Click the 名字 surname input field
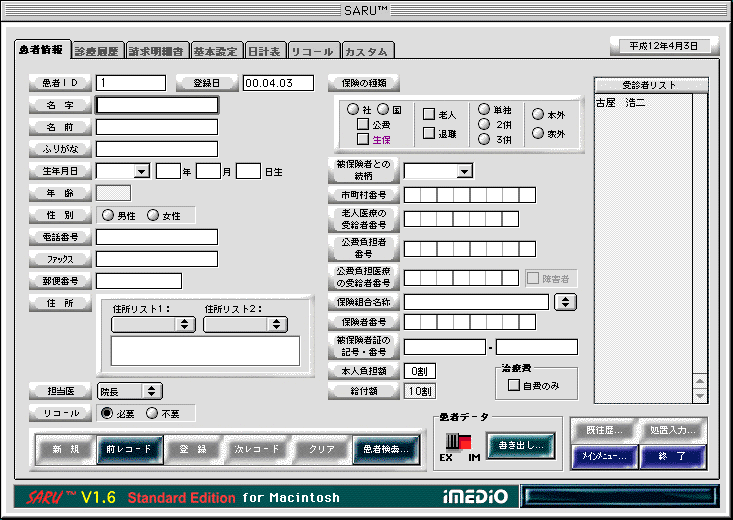Screen dimensions: 733x520 tap(157, 105)
